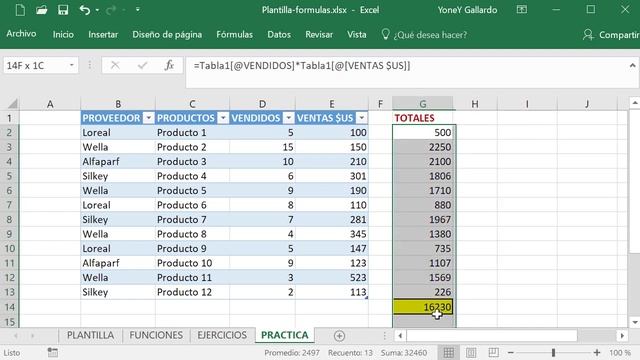Open zoom dialog via 100 % label
Screen dimensions: 640x360
(620, 352)
